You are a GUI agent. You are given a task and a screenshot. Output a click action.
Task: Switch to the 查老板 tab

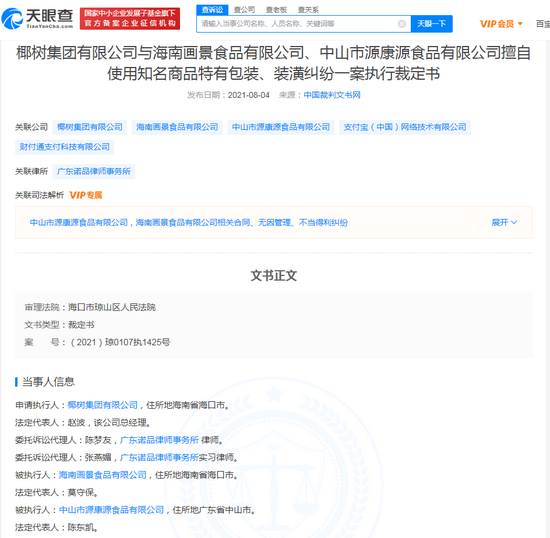click(x=276, y=10)
